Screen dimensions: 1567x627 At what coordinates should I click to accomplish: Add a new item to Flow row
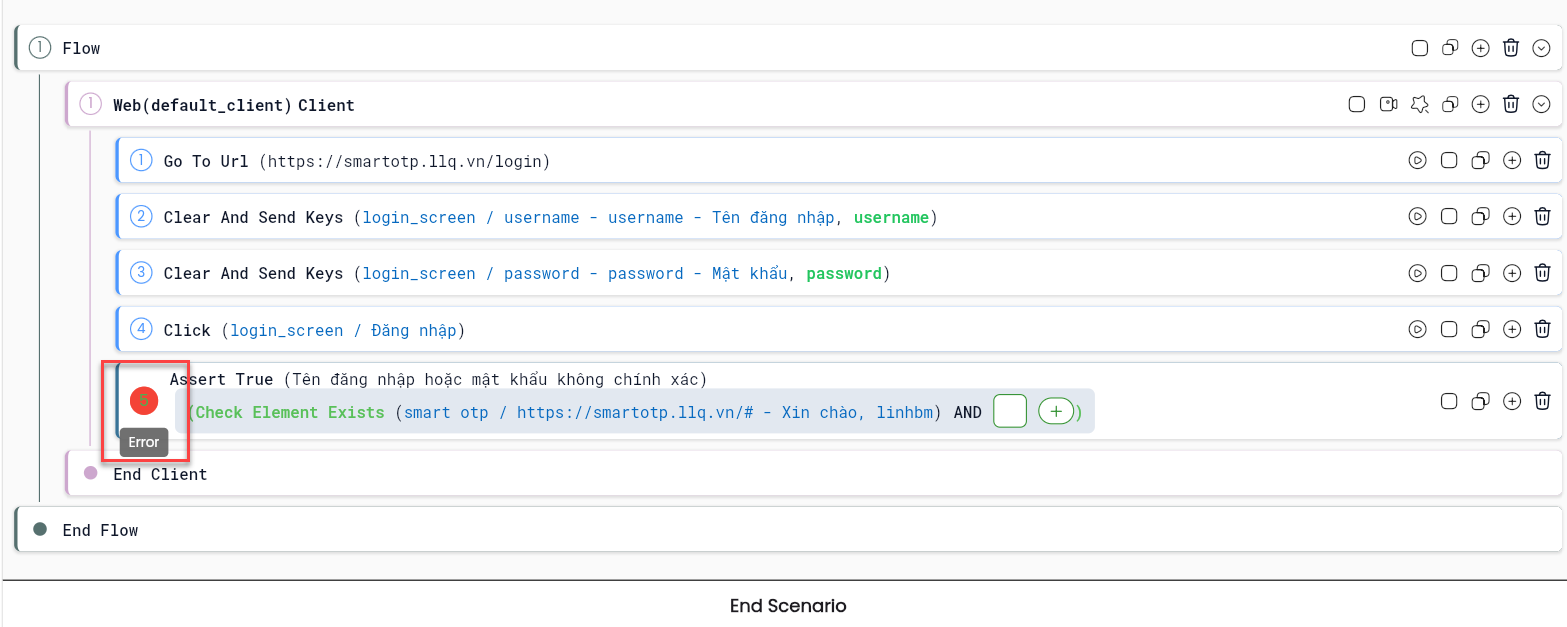pos(1481,48)
